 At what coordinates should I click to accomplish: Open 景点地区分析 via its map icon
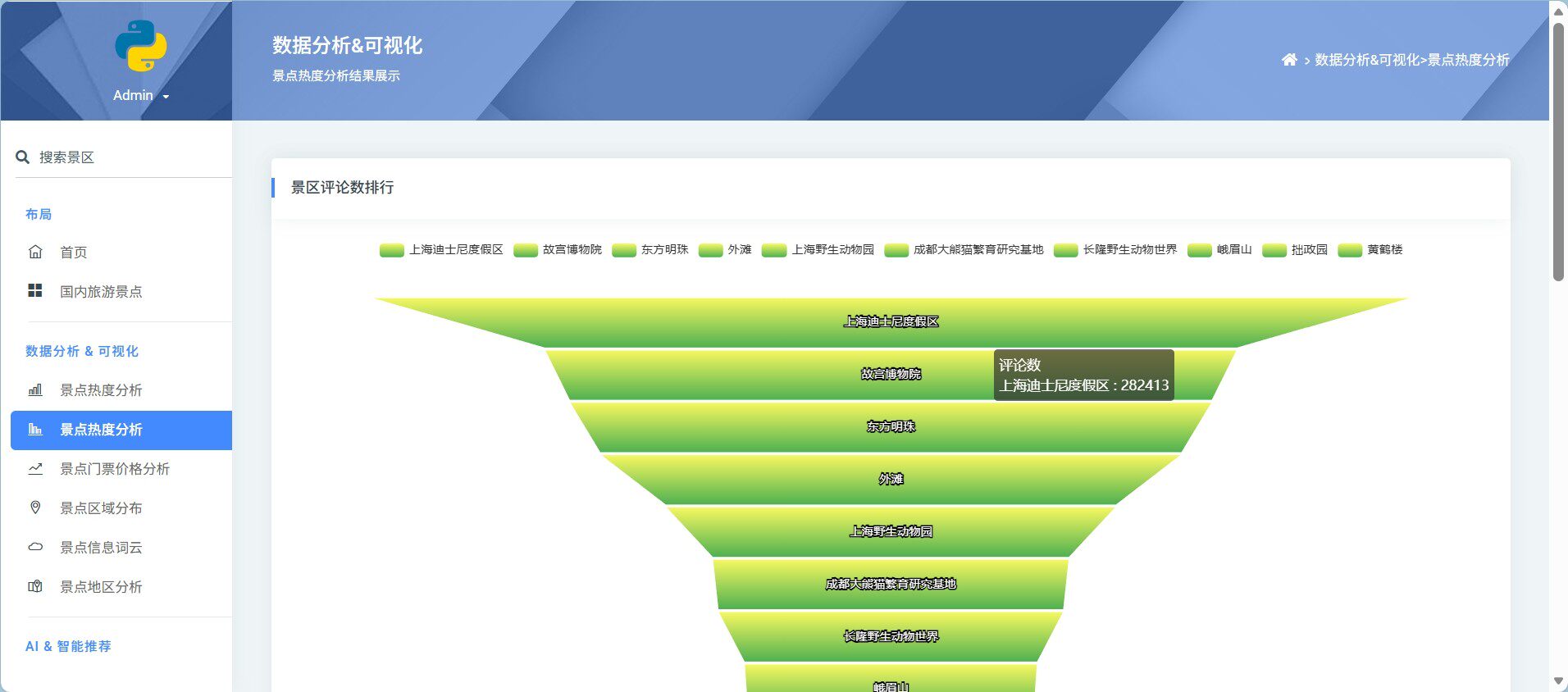35,586
